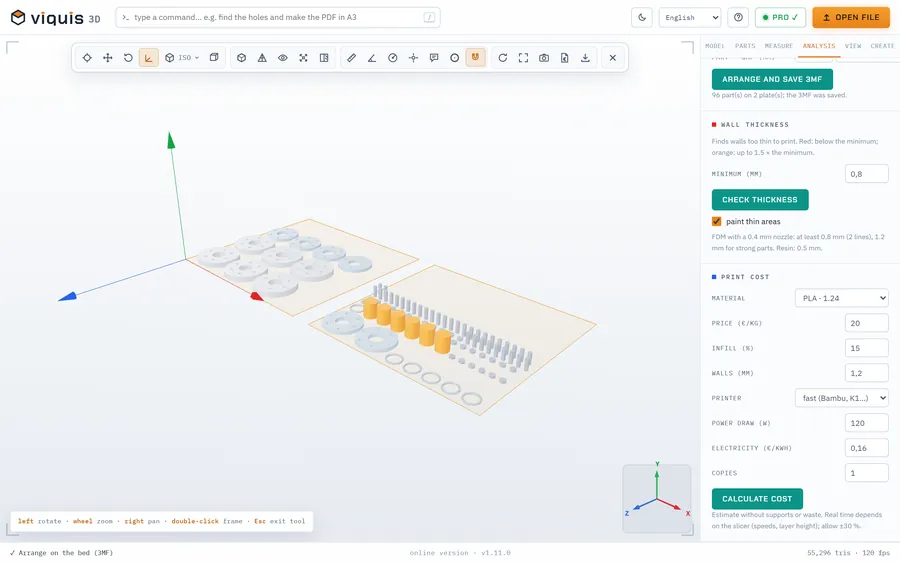The image size is (900, 562).
Task: Open help question mark icon
Action: coord(738,17)
